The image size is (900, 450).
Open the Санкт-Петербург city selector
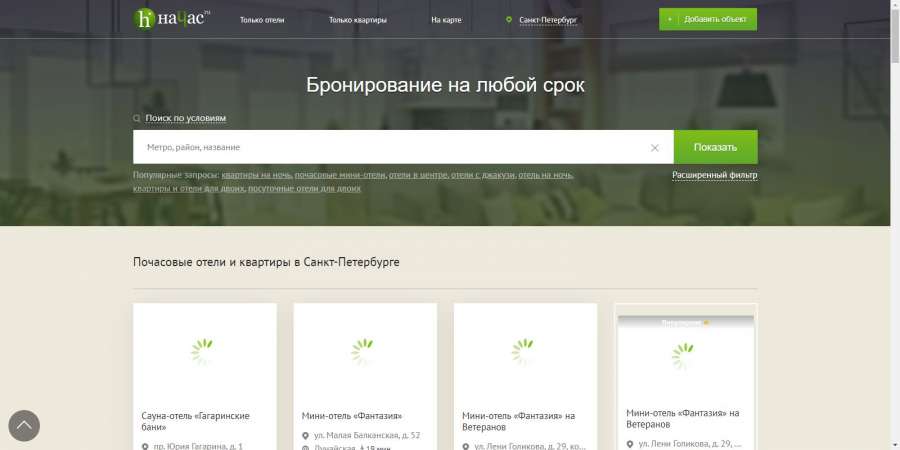(x=548, y=20)
